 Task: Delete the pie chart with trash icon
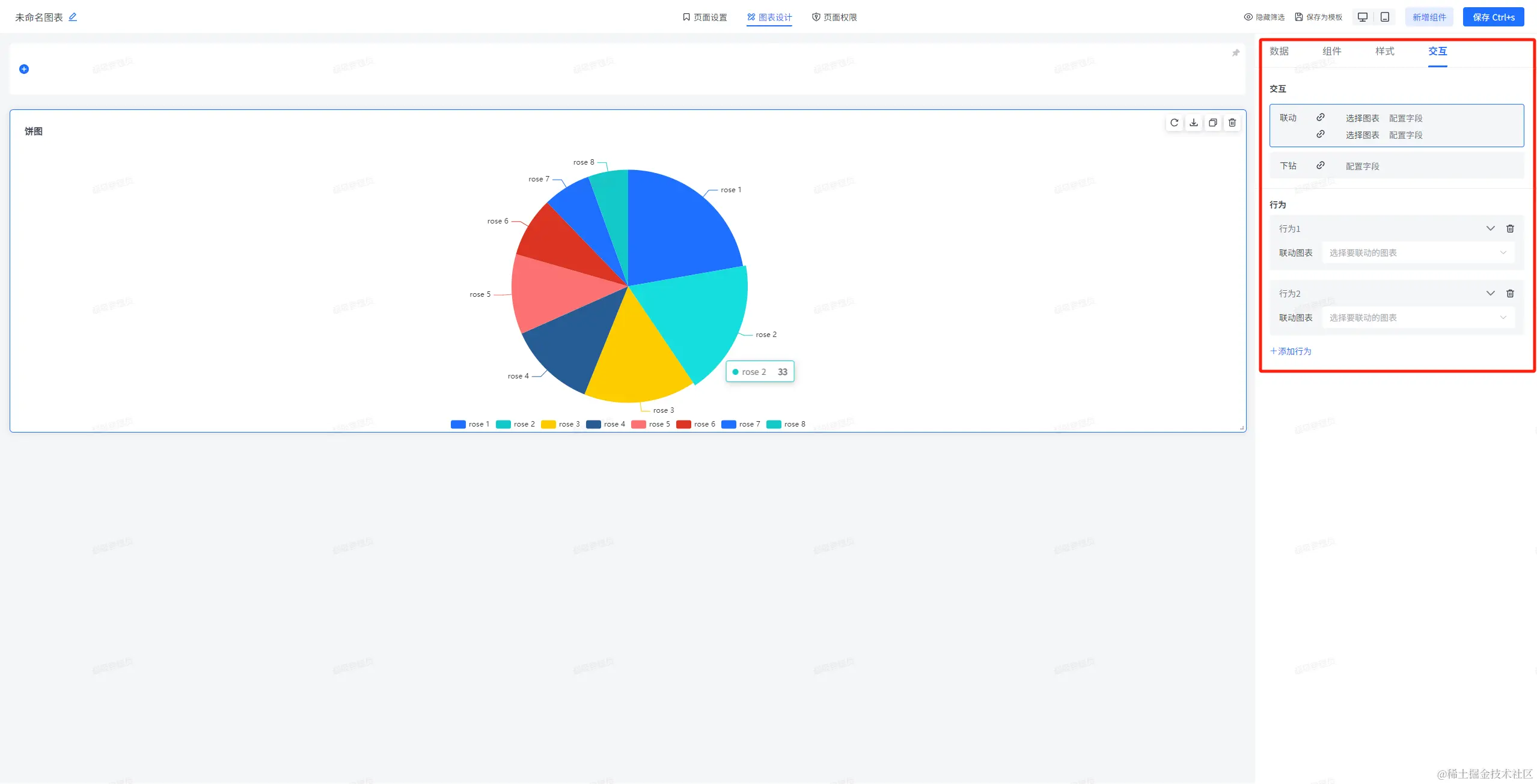click(x=1232, y=123)
